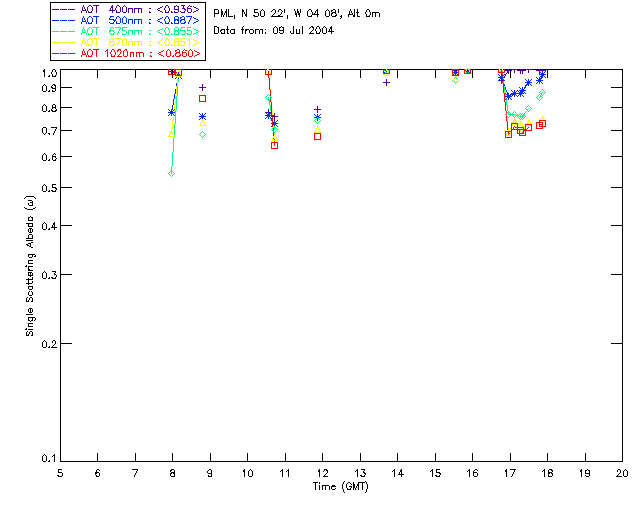
Task: Click the red square marker at 8.8 hours
Action: point(202,98)
